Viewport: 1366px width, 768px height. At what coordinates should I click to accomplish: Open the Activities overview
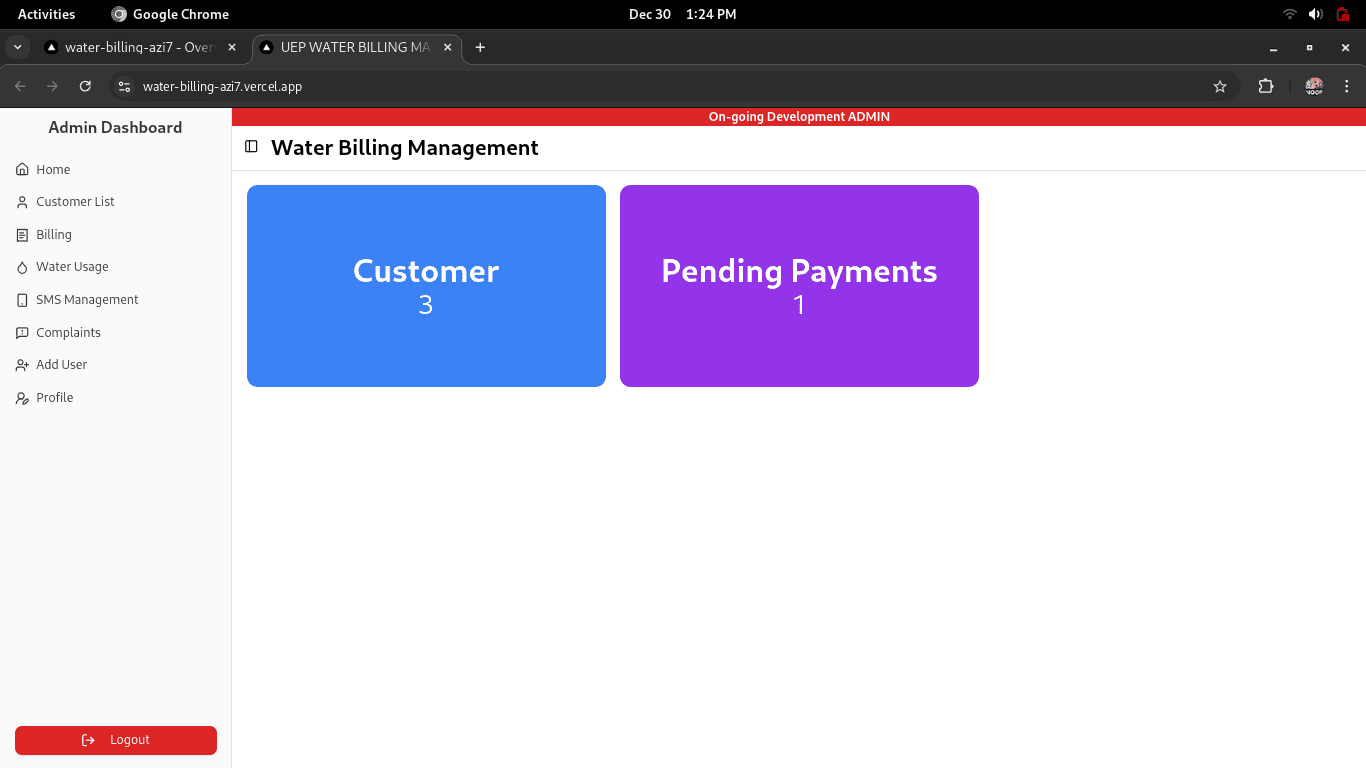tap(46, 14)
